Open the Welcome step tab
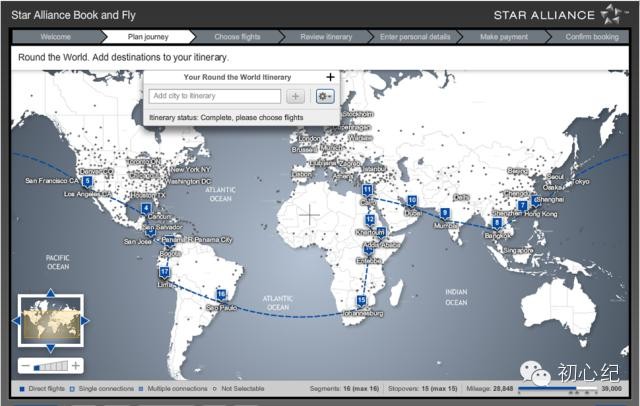Screen dimensions: 640x406 coord(55,36)
